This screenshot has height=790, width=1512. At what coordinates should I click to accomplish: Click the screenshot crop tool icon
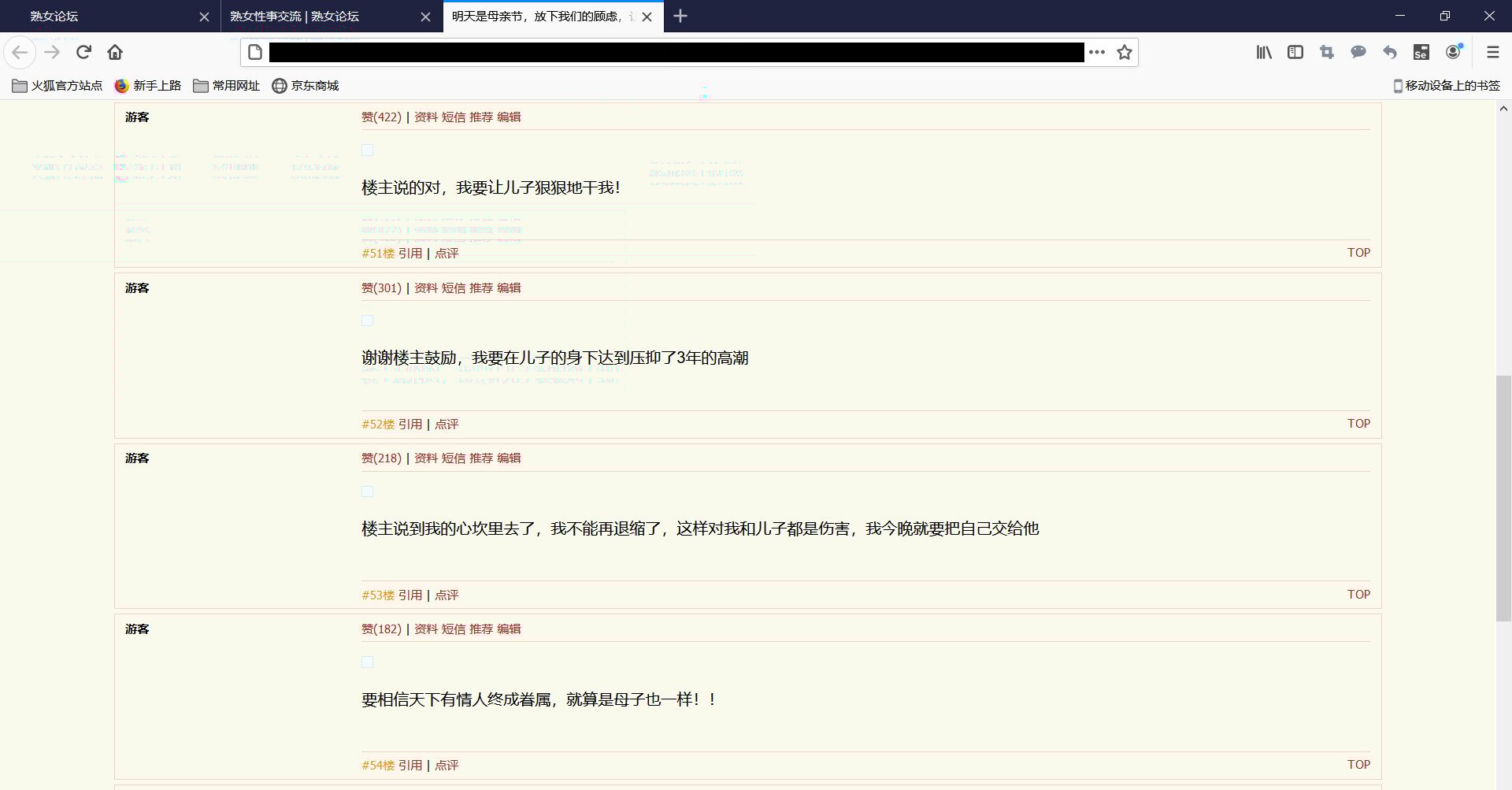[x=1327, y=52]
